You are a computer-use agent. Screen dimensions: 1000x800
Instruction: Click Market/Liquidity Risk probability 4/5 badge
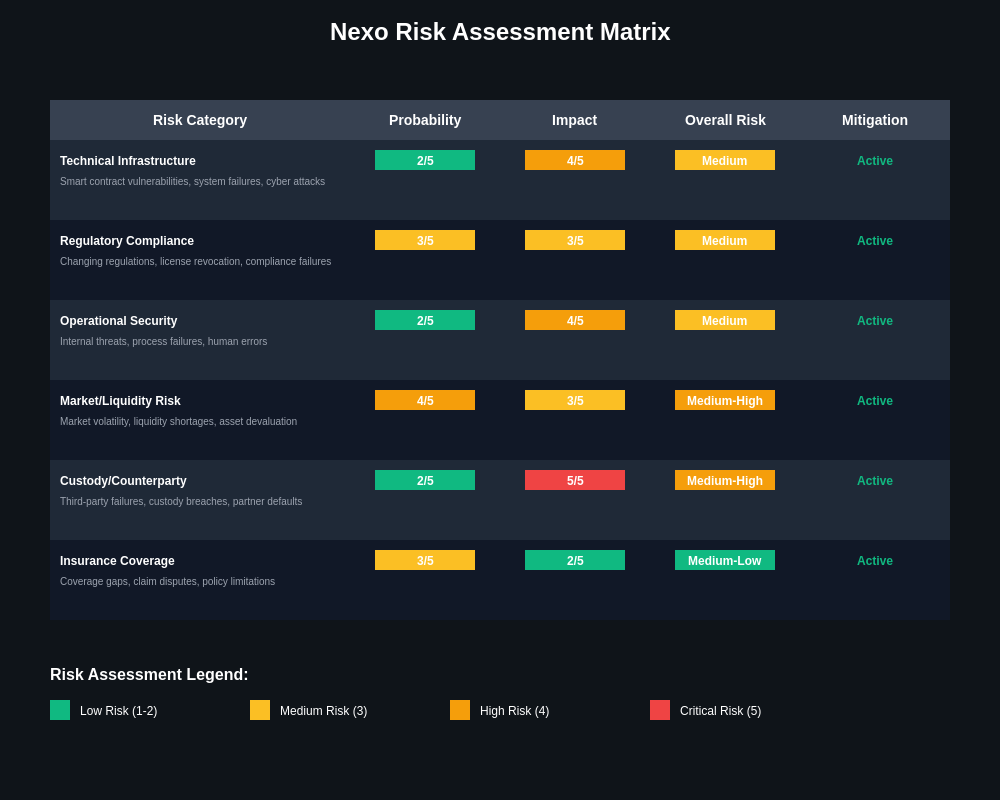(x=425, y=400)
